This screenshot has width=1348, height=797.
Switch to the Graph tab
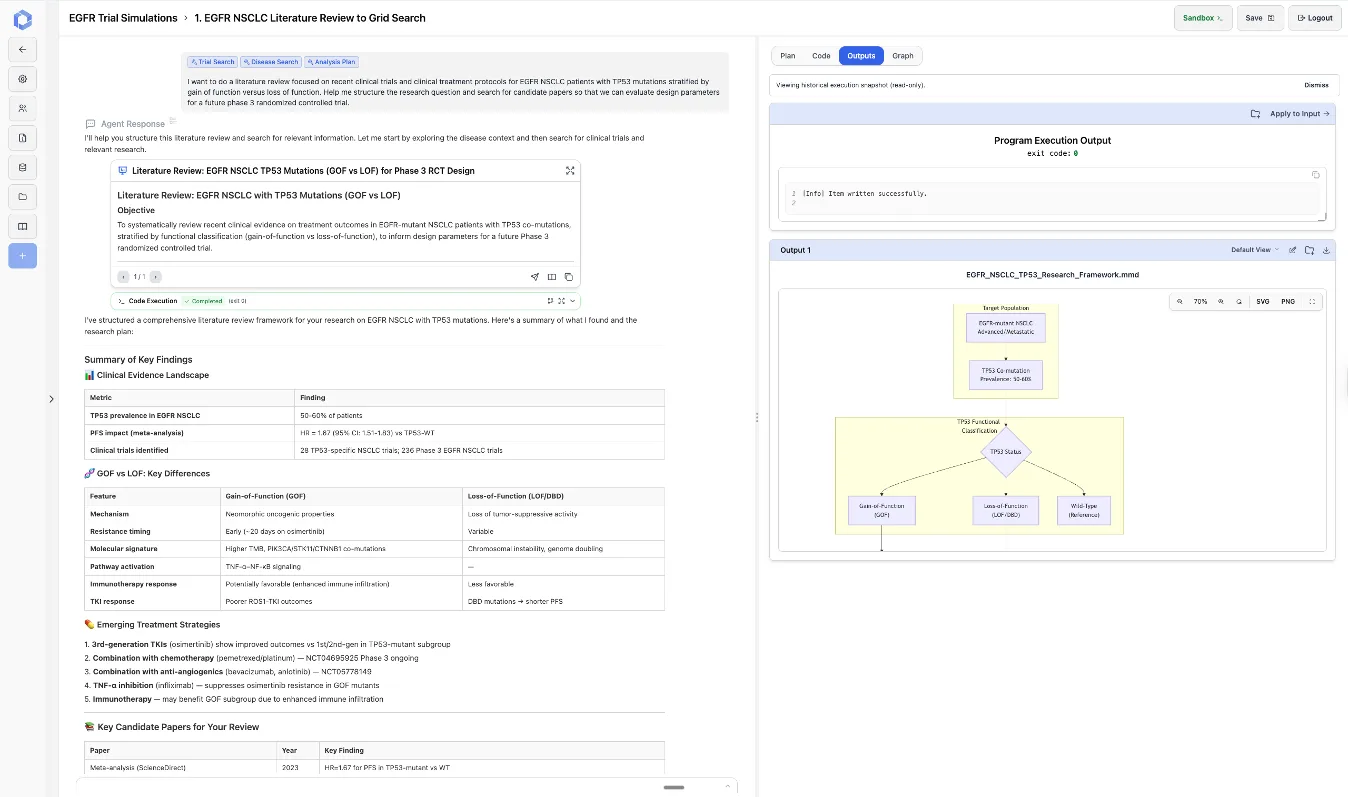[903, 56]
